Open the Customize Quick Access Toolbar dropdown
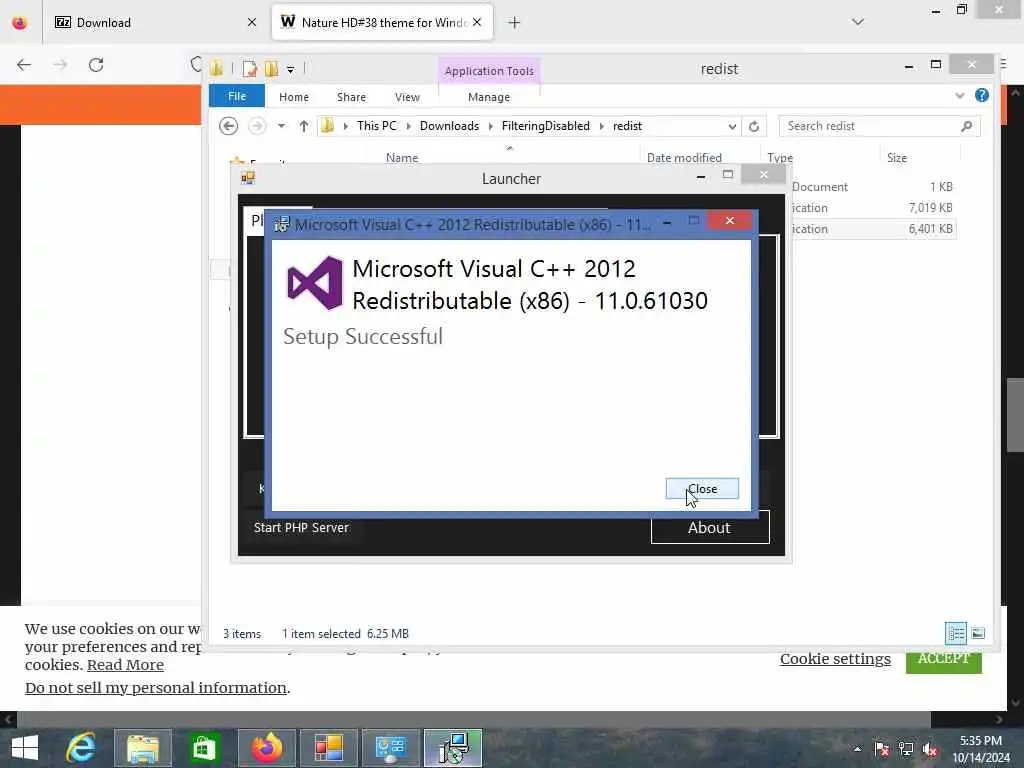The height and width of the screenshot is (768, 1024). coord(291,69)
